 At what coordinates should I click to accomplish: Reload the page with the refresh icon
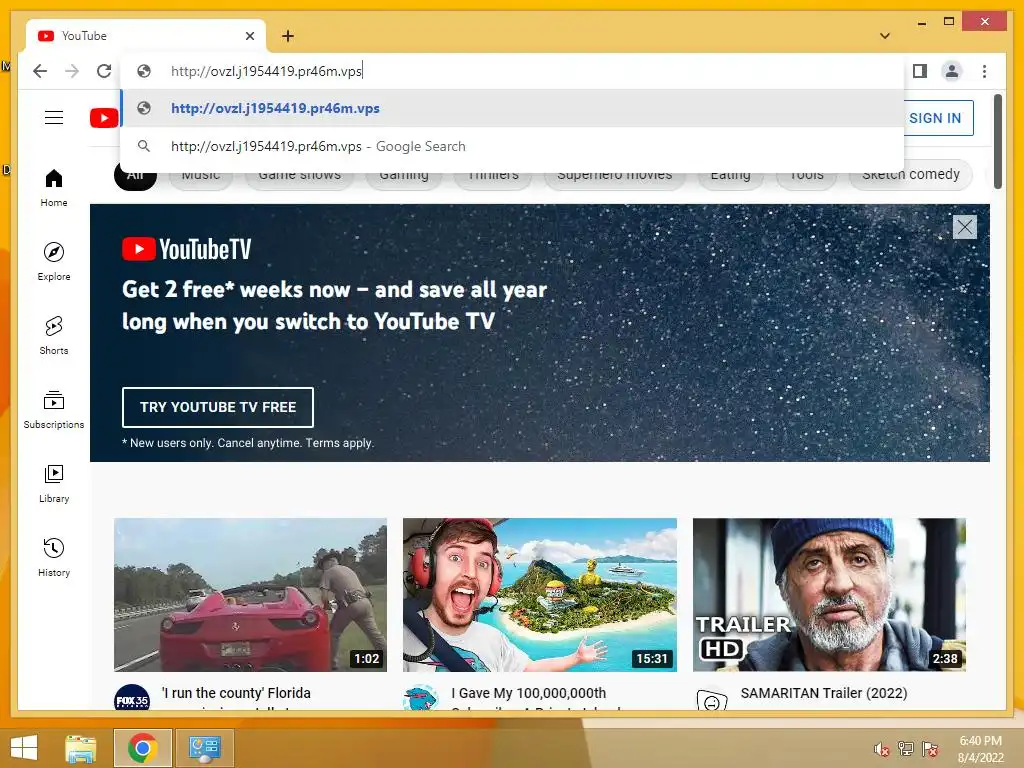coord(104,71)
